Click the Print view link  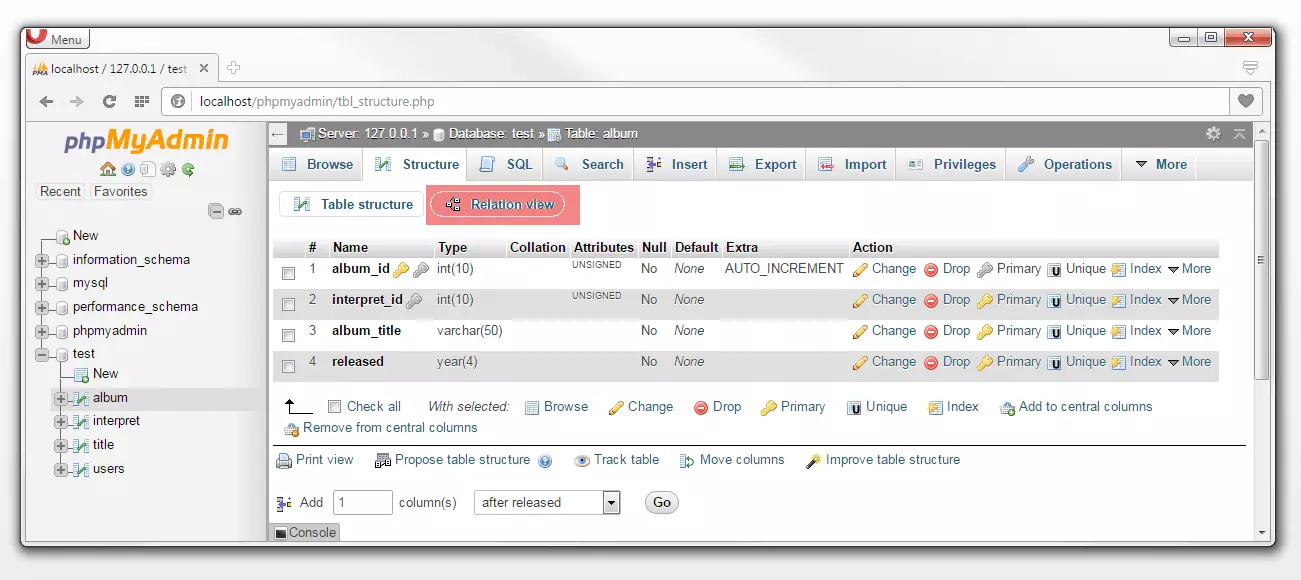pyautogui.click(x=315, y=461)
